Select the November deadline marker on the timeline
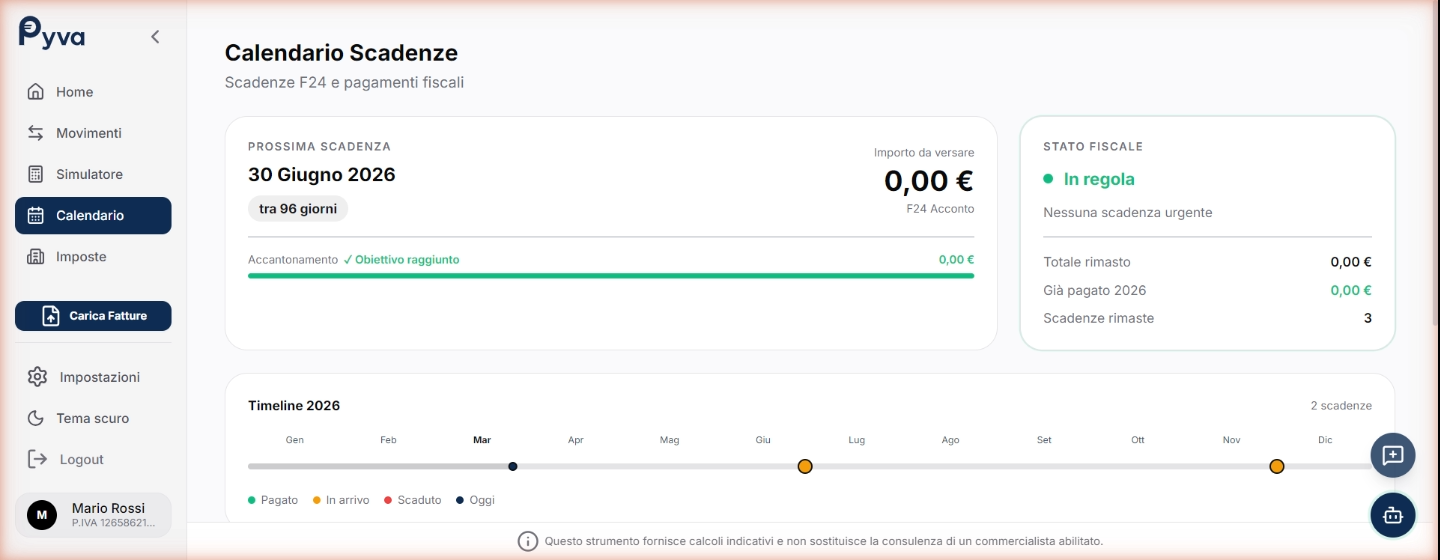The image size is (1440, 560). pyautogui.click(x=1277, y=466)
